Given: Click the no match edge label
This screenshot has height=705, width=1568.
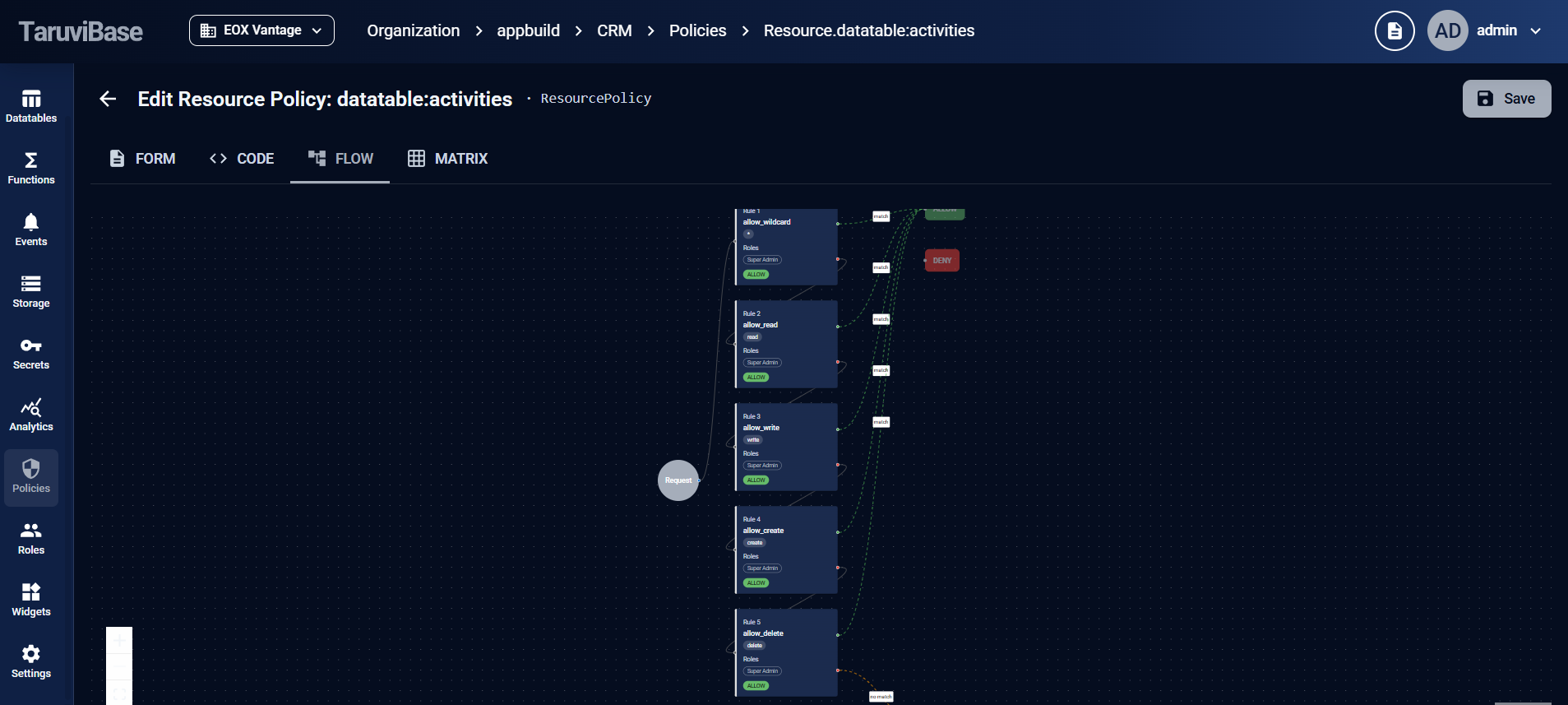Looking at the screenshot, I should tap(881, 697).
